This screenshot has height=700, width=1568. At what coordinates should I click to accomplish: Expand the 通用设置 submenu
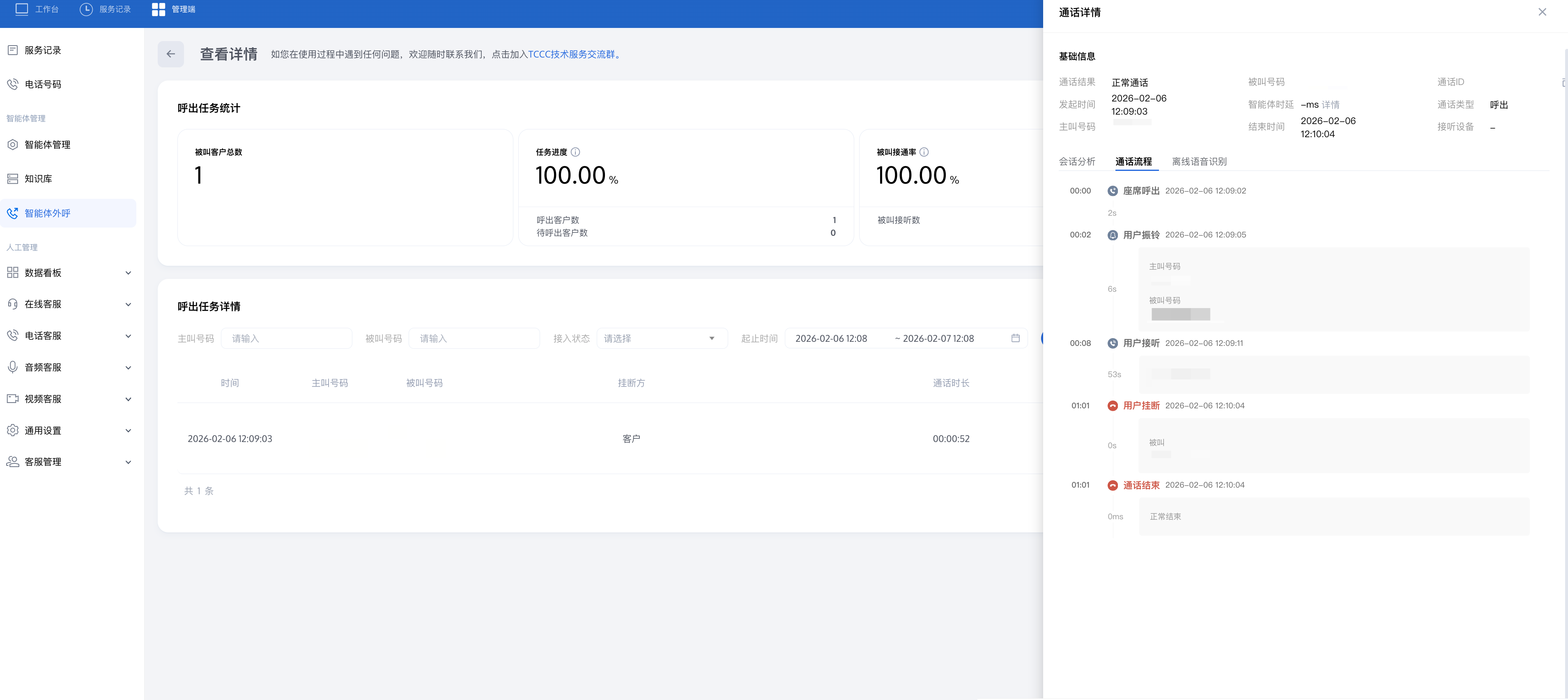[x=128, y=431]
